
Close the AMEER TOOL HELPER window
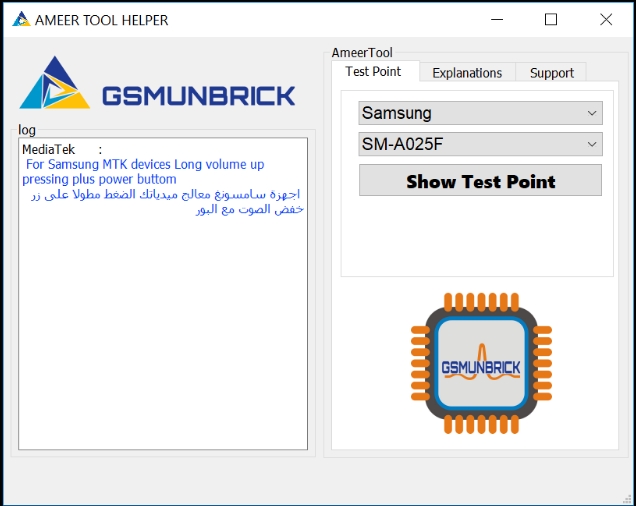click(x=606, y=19)
